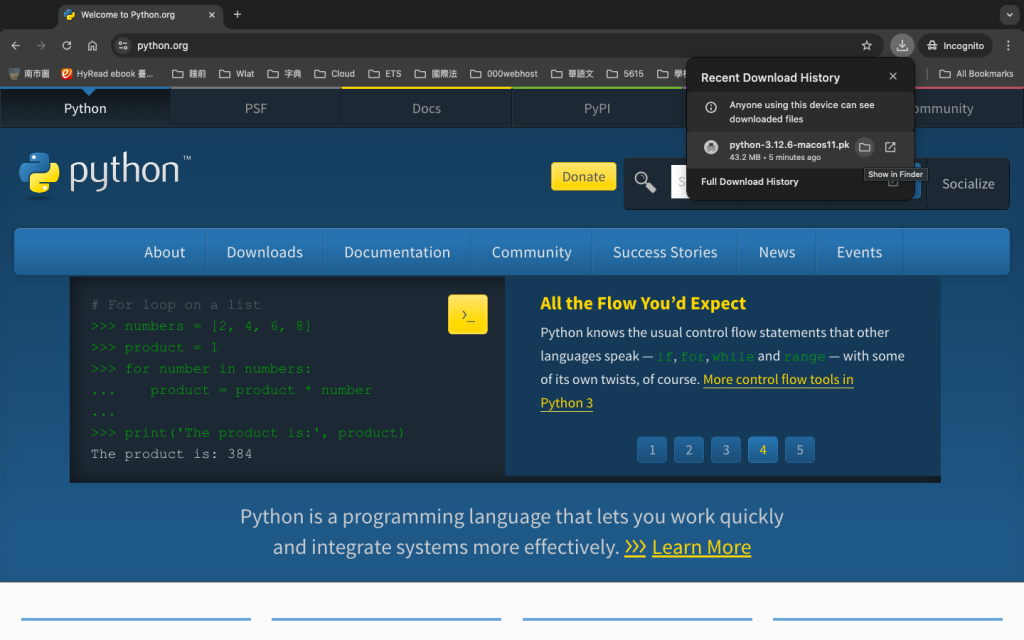Open a new browser tab
This screenshot has width=1024, height=640.
(237, 14)
